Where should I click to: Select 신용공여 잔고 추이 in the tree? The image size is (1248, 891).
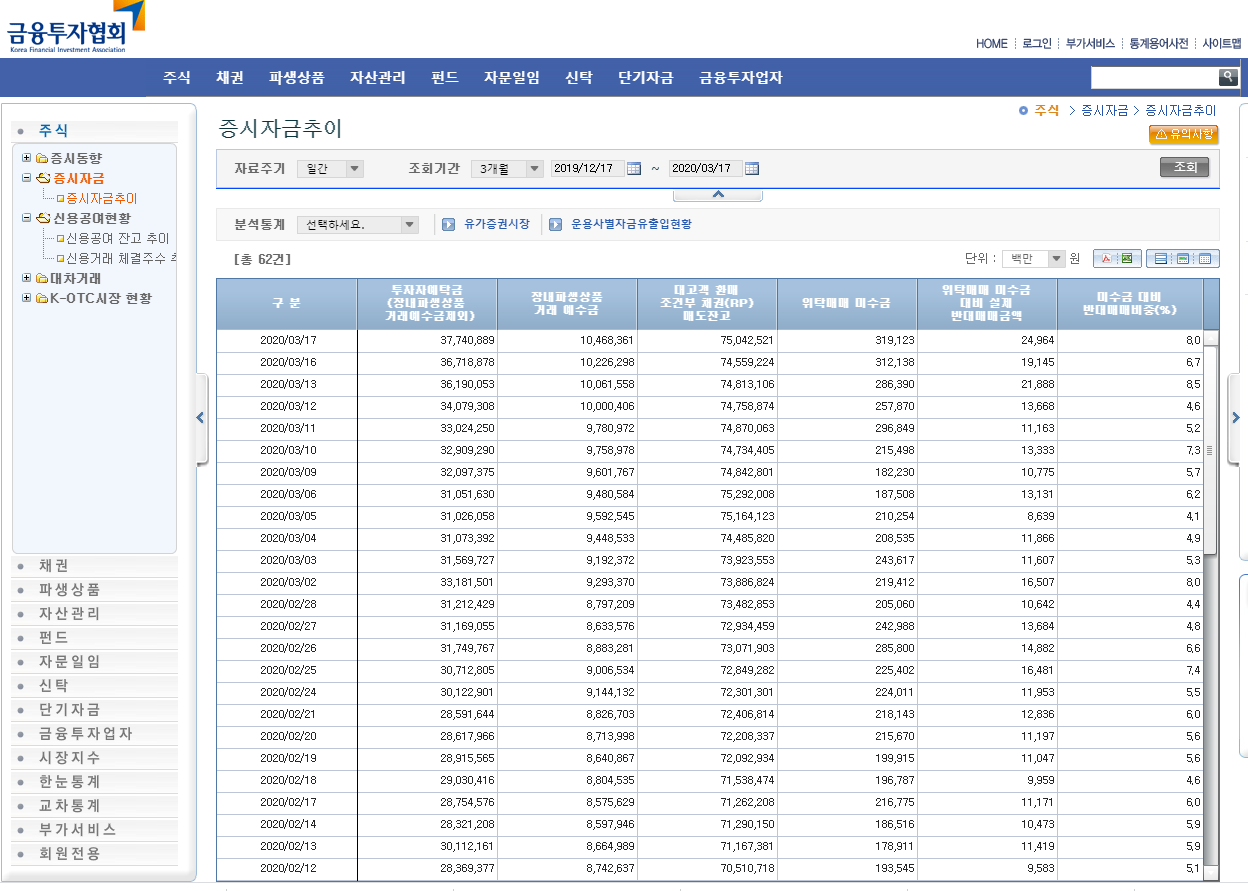117,238
